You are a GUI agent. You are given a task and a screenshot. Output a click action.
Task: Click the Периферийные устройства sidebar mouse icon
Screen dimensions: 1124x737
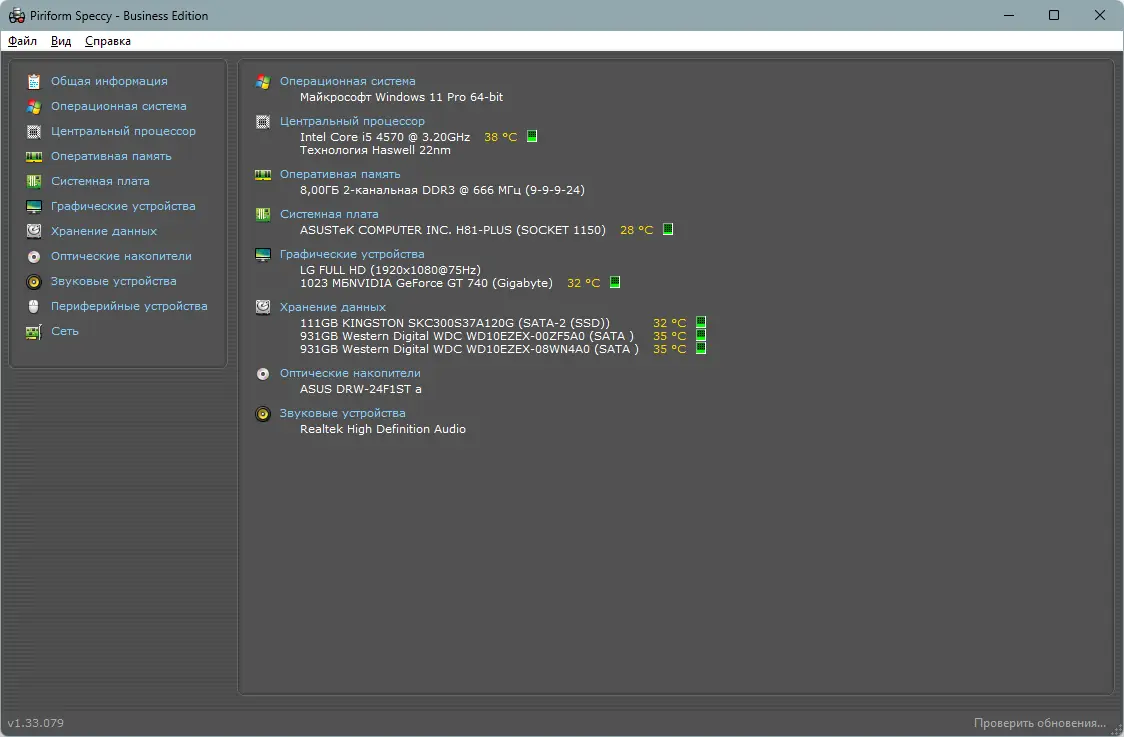(34, 306)
